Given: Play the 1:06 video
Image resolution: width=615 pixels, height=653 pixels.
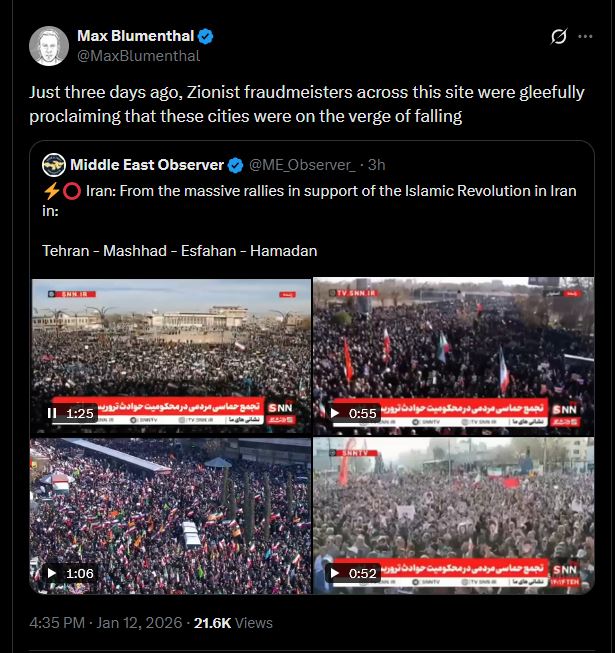Looking at the screenshot, I should tap(52, 573).
